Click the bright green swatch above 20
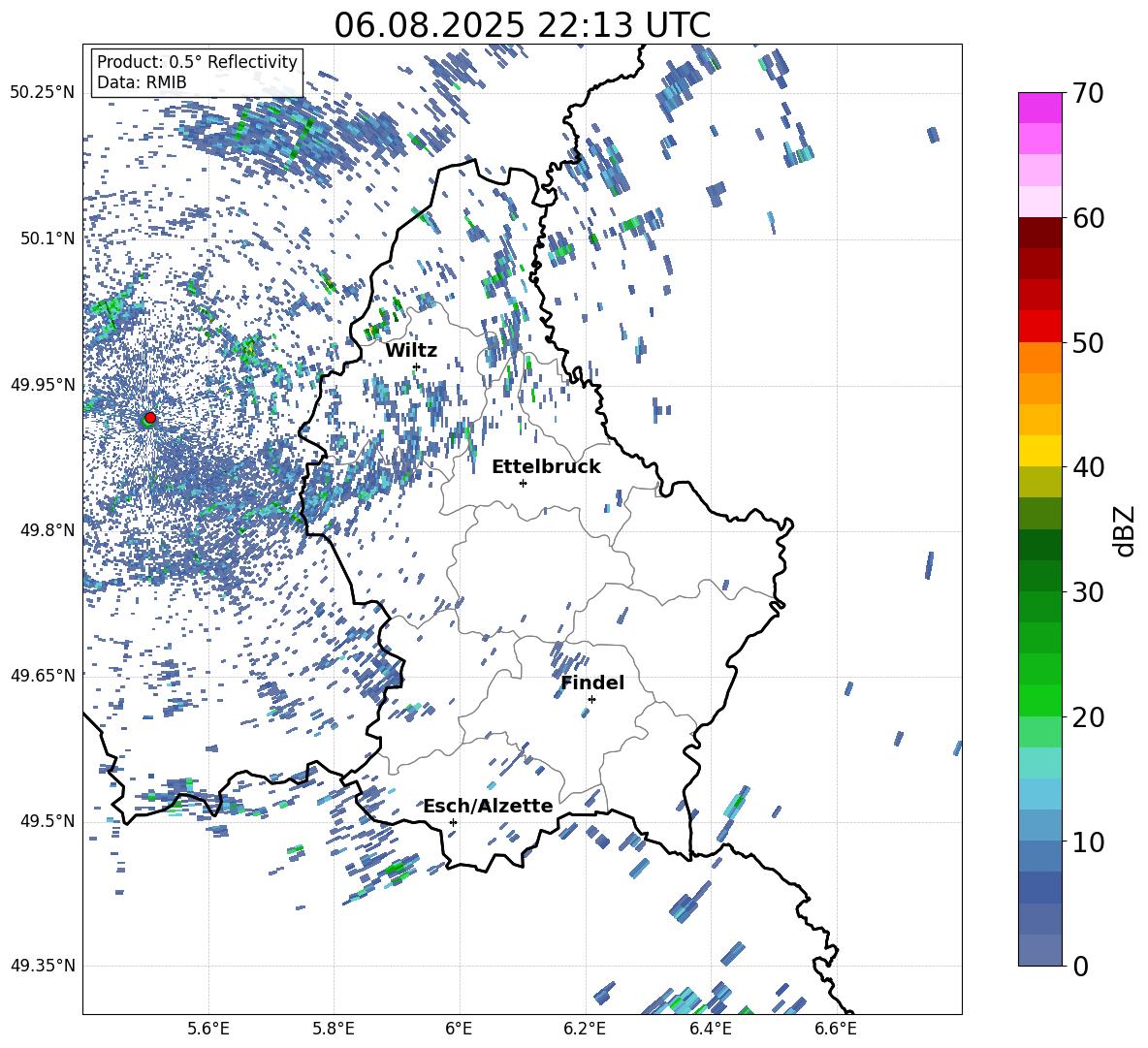The image size is (1148, 1048). pyautogui.click(x=1039, y=700)
